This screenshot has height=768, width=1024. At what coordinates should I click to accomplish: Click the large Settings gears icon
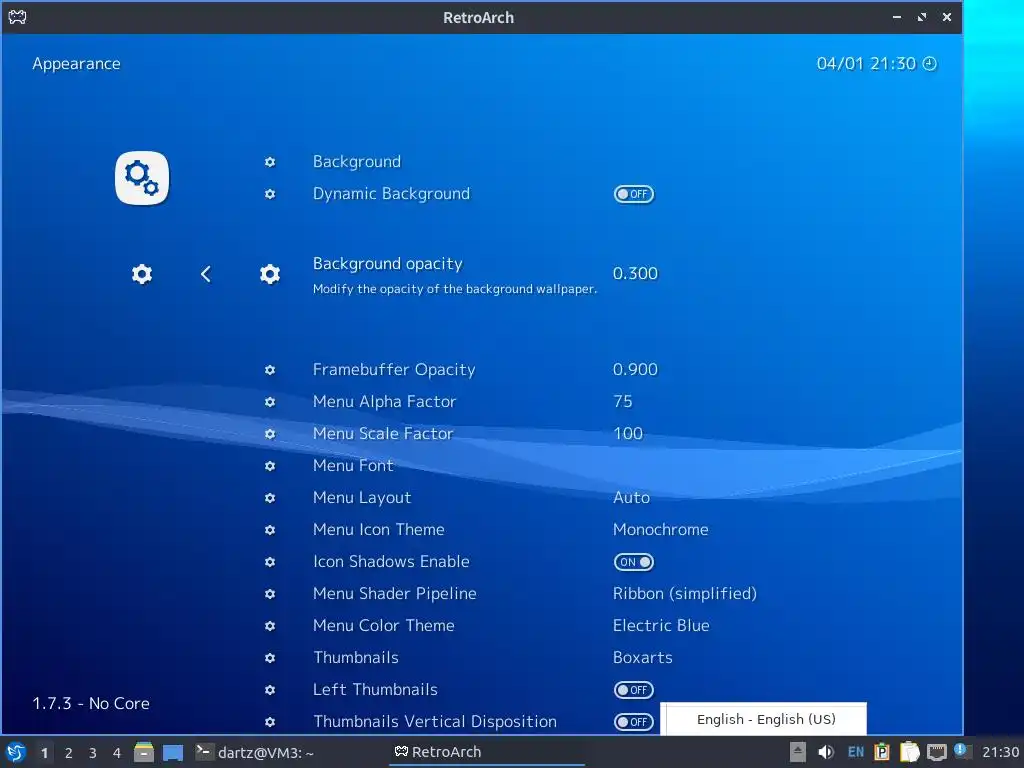click(x=142, y=178)
